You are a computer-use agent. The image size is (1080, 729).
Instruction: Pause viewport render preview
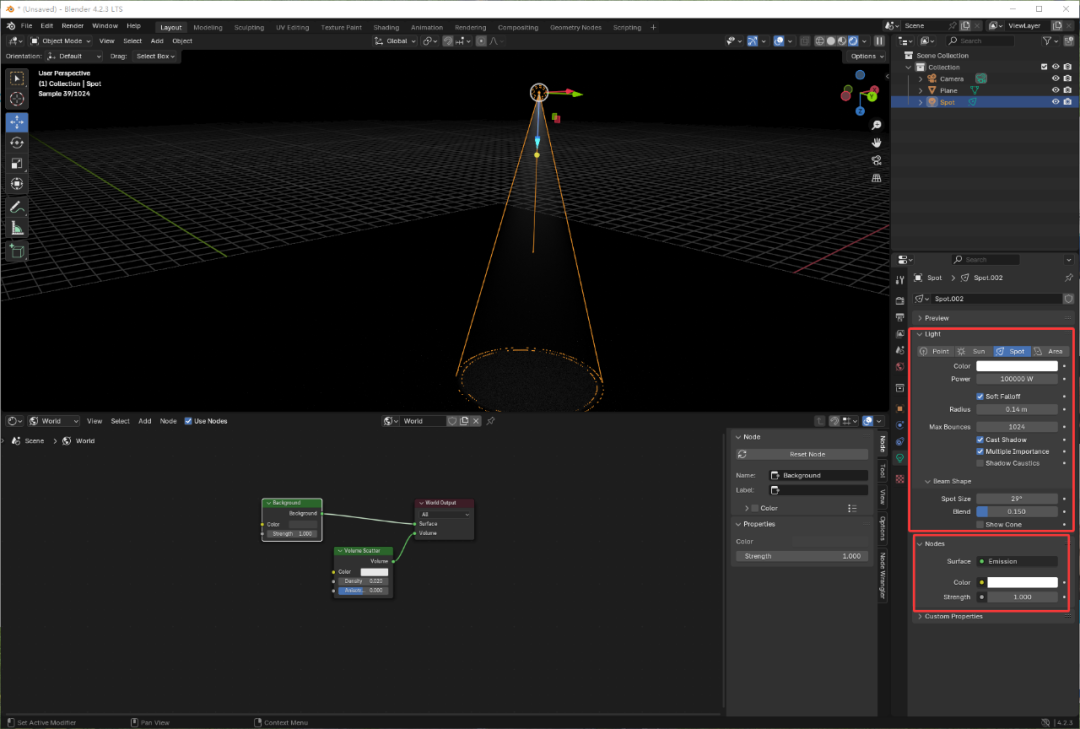pos(879,41)
